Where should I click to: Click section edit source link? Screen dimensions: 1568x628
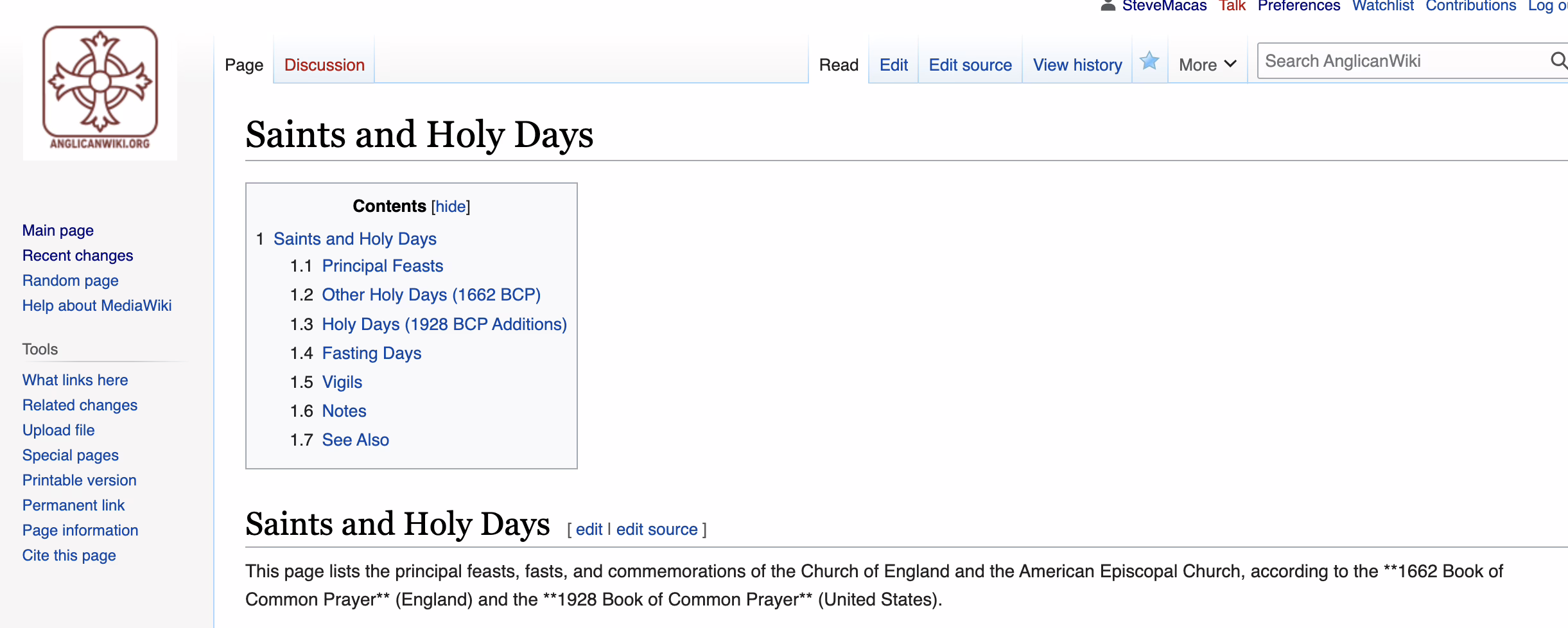click(656, 529)
